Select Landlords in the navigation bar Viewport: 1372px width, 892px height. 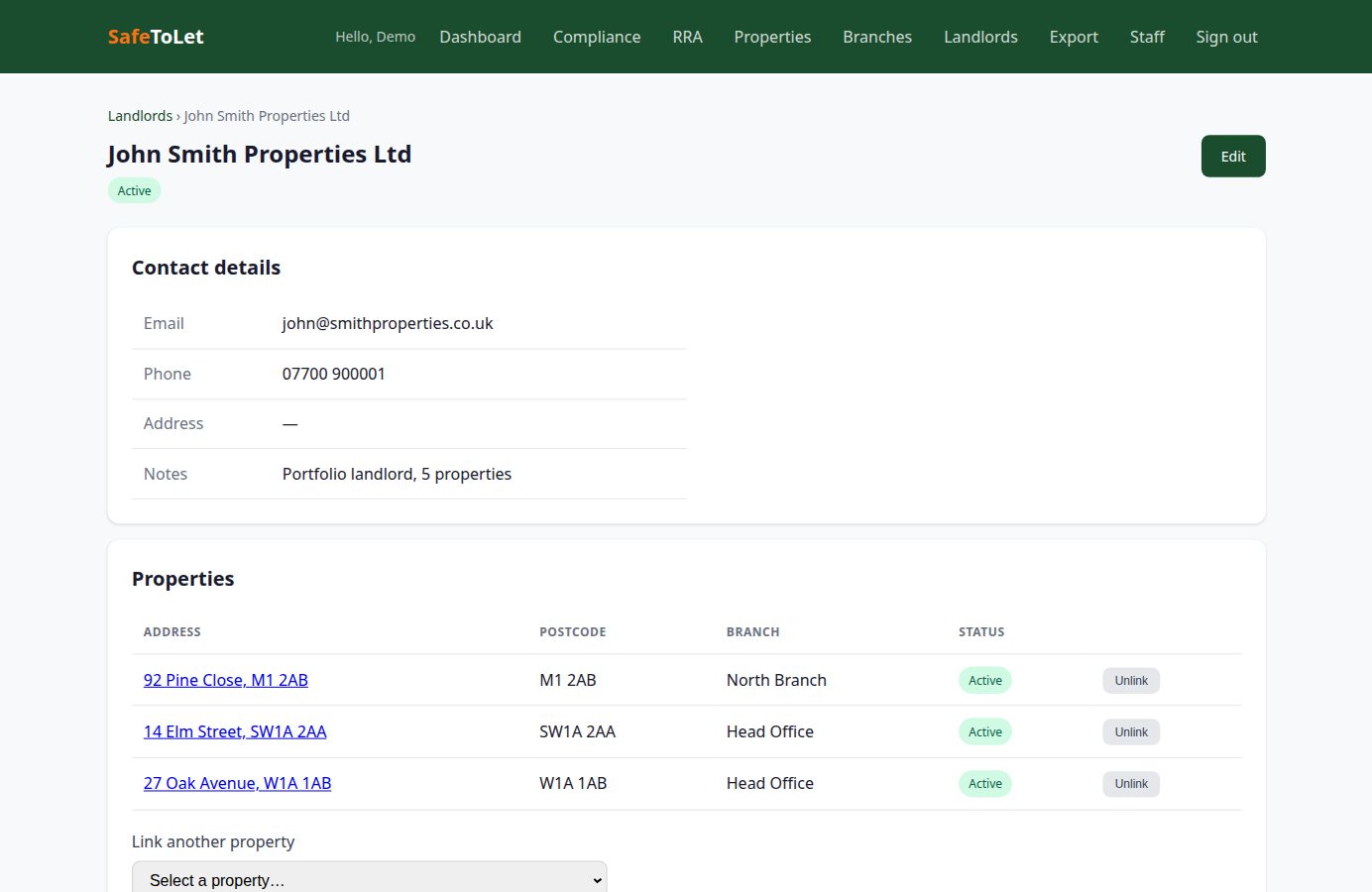coord(980,37)
